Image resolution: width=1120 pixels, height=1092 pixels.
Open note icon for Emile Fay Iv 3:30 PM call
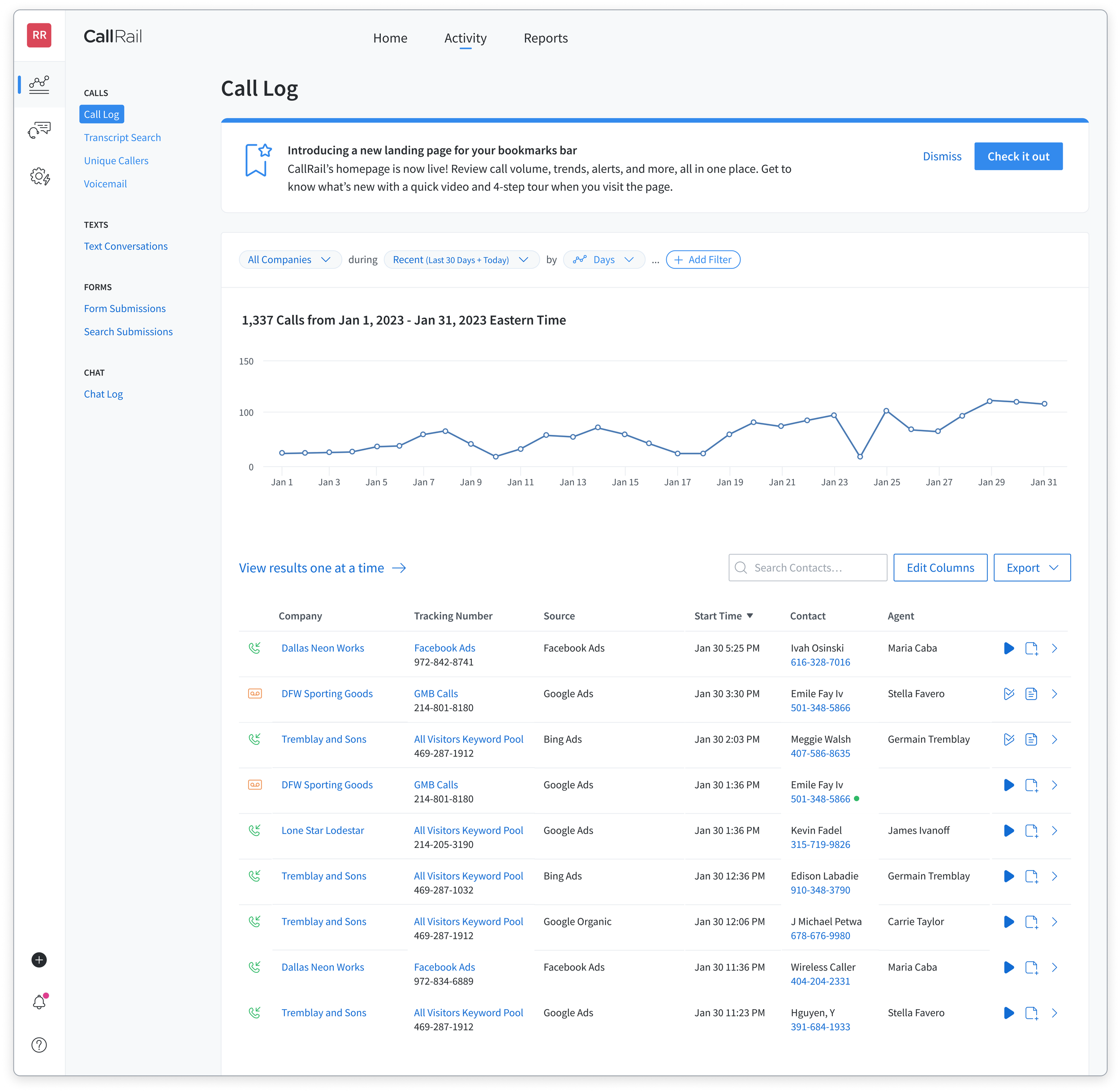tap(1031, 694)
